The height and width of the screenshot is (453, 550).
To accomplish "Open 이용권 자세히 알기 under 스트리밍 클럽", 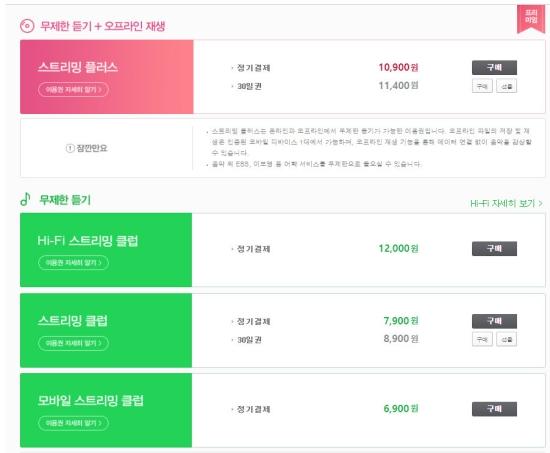I will click(73, 343).
